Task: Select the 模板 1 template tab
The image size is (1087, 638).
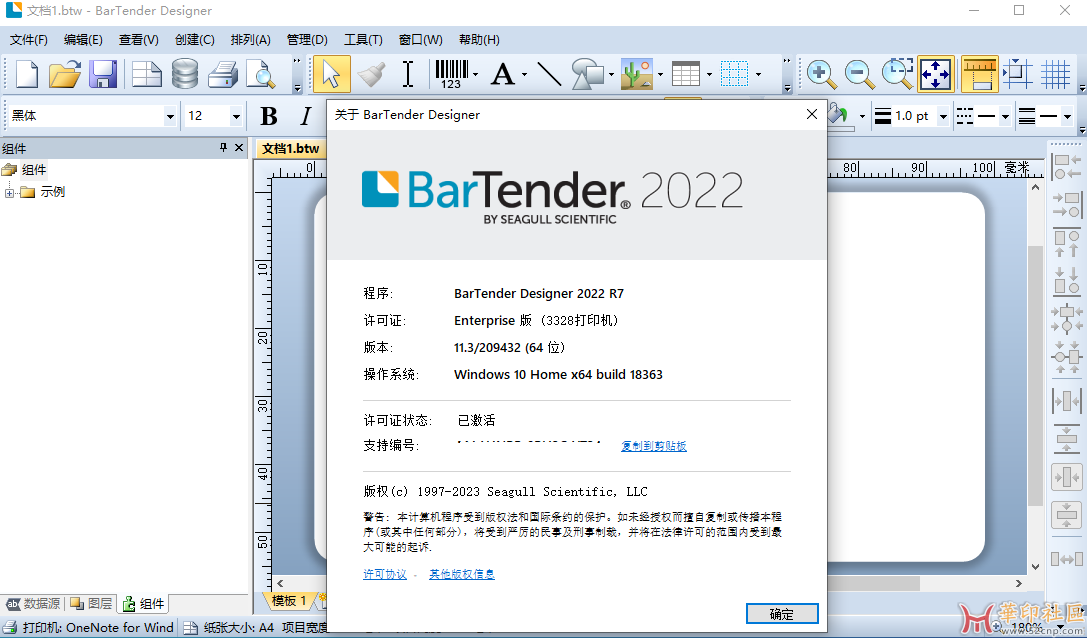Action: [289, 601]
